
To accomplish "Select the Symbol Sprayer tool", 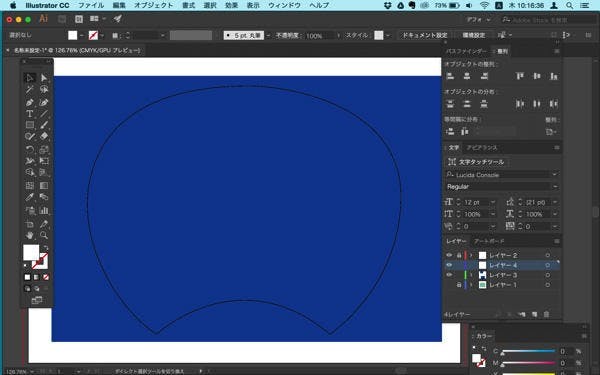I will (30, 210).
